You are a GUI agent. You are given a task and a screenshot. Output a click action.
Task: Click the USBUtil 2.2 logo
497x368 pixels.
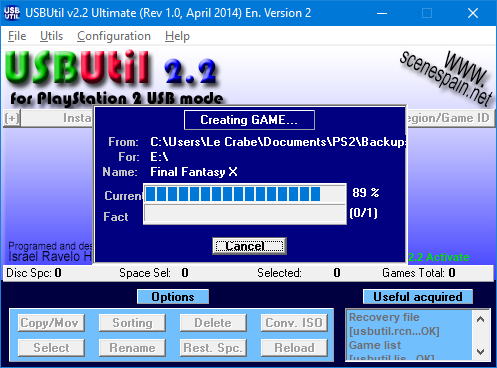[x=111, y=67]
